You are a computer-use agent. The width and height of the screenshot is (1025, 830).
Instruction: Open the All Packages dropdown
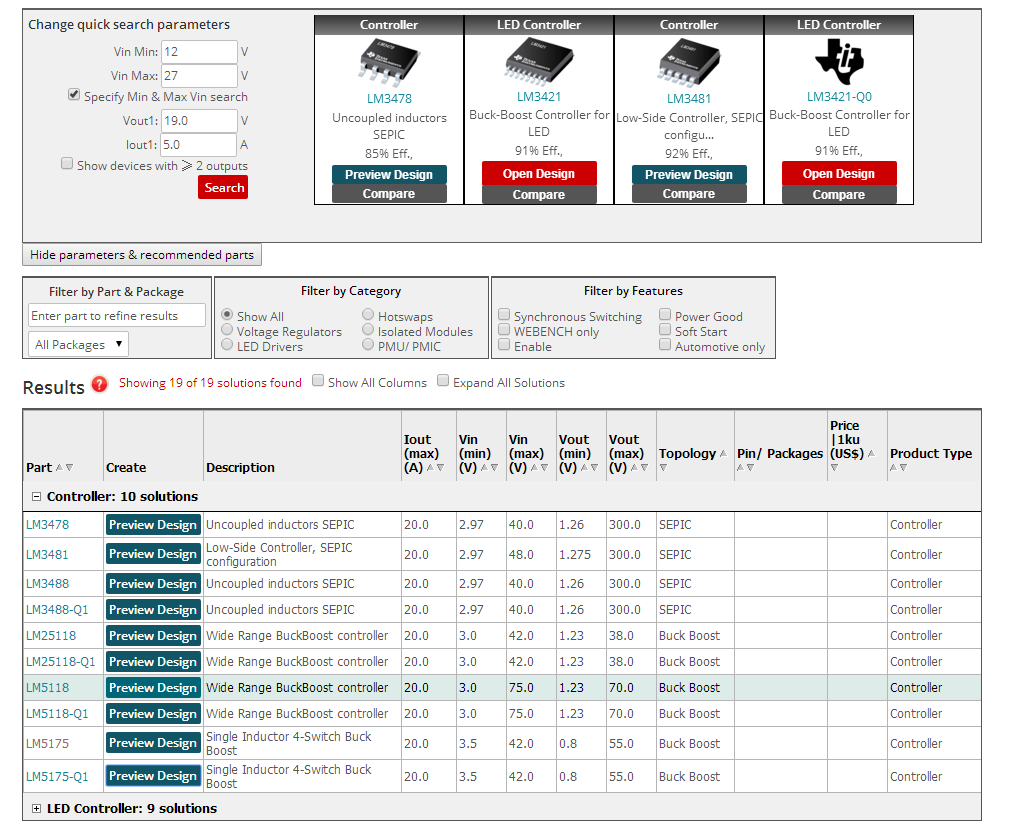[x=78, y=344]
